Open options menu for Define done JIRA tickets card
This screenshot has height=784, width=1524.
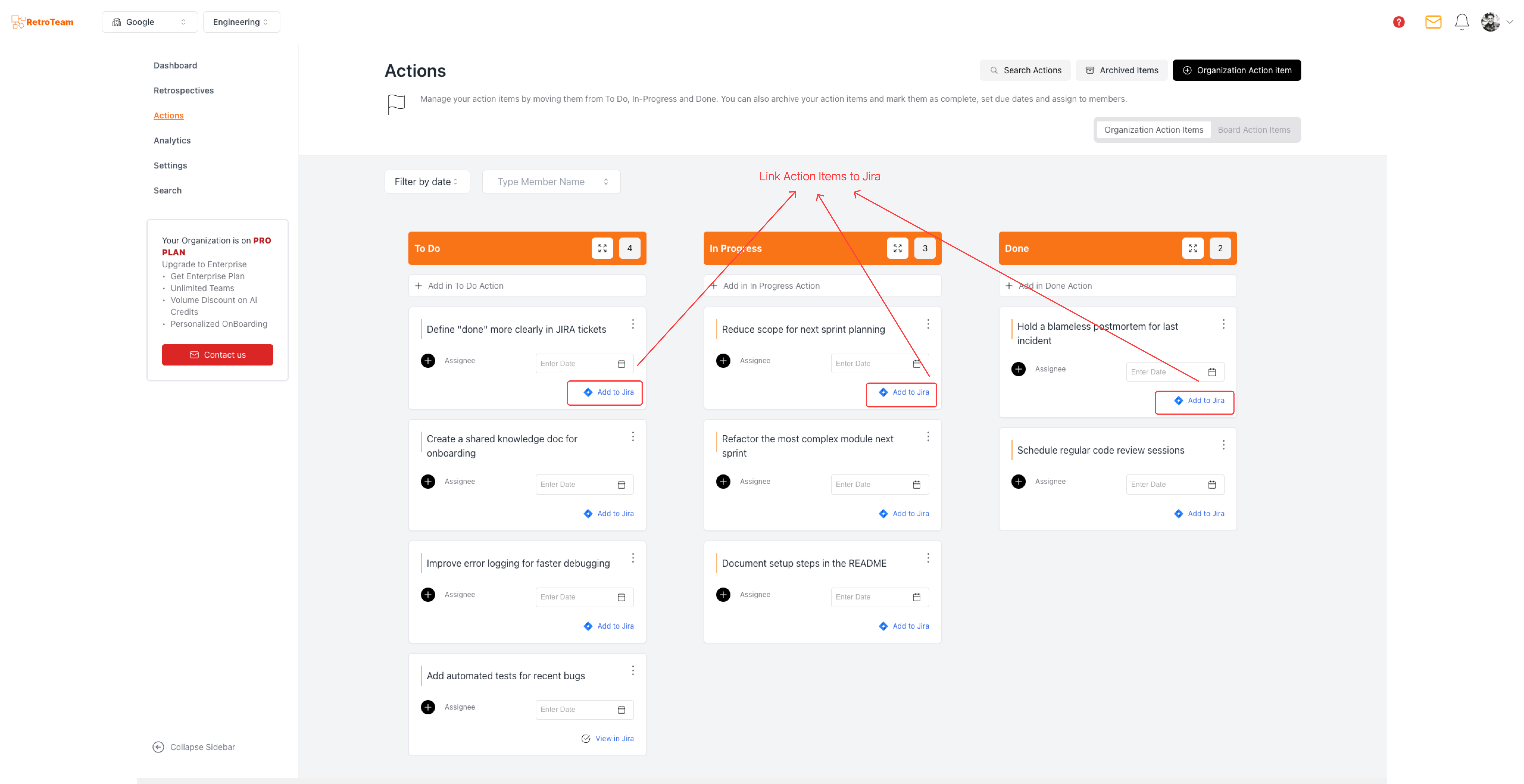(633, 324)
